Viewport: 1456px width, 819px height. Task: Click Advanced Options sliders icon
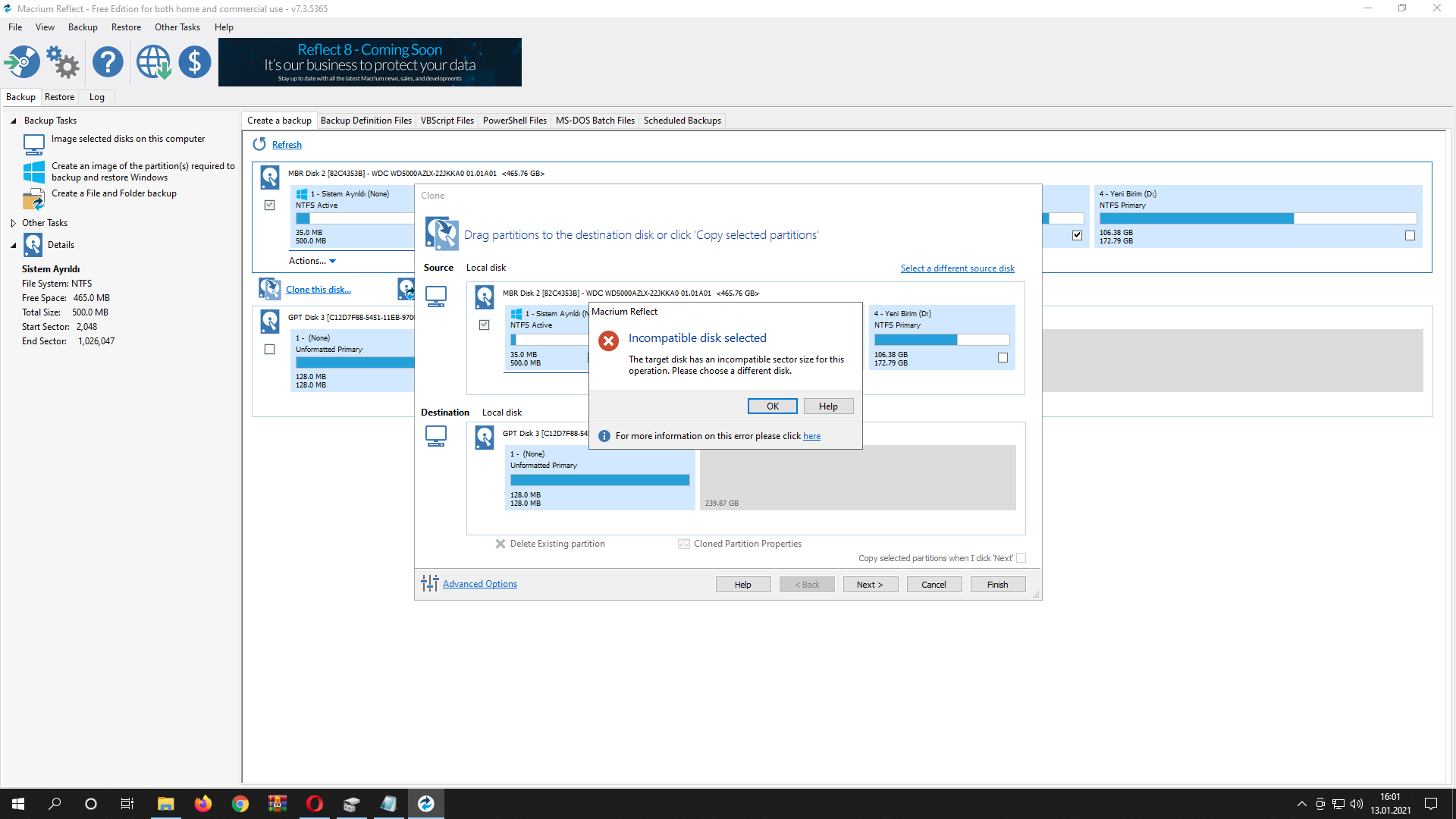tap(429, 583)
